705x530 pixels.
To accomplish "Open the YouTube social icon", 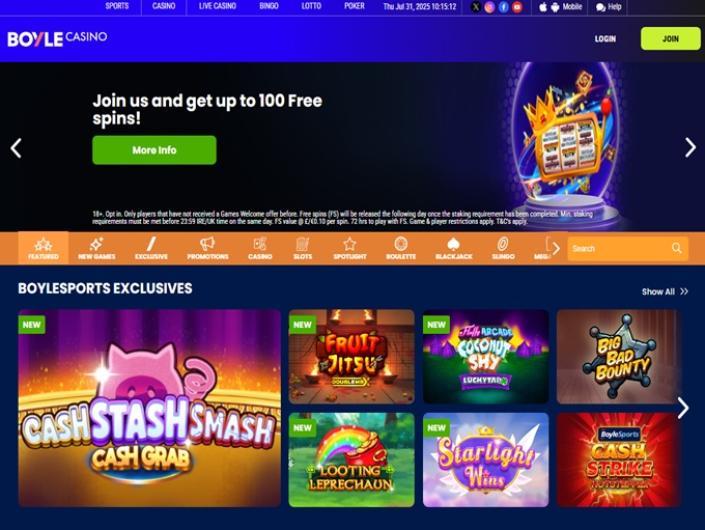I will (518, 7).
